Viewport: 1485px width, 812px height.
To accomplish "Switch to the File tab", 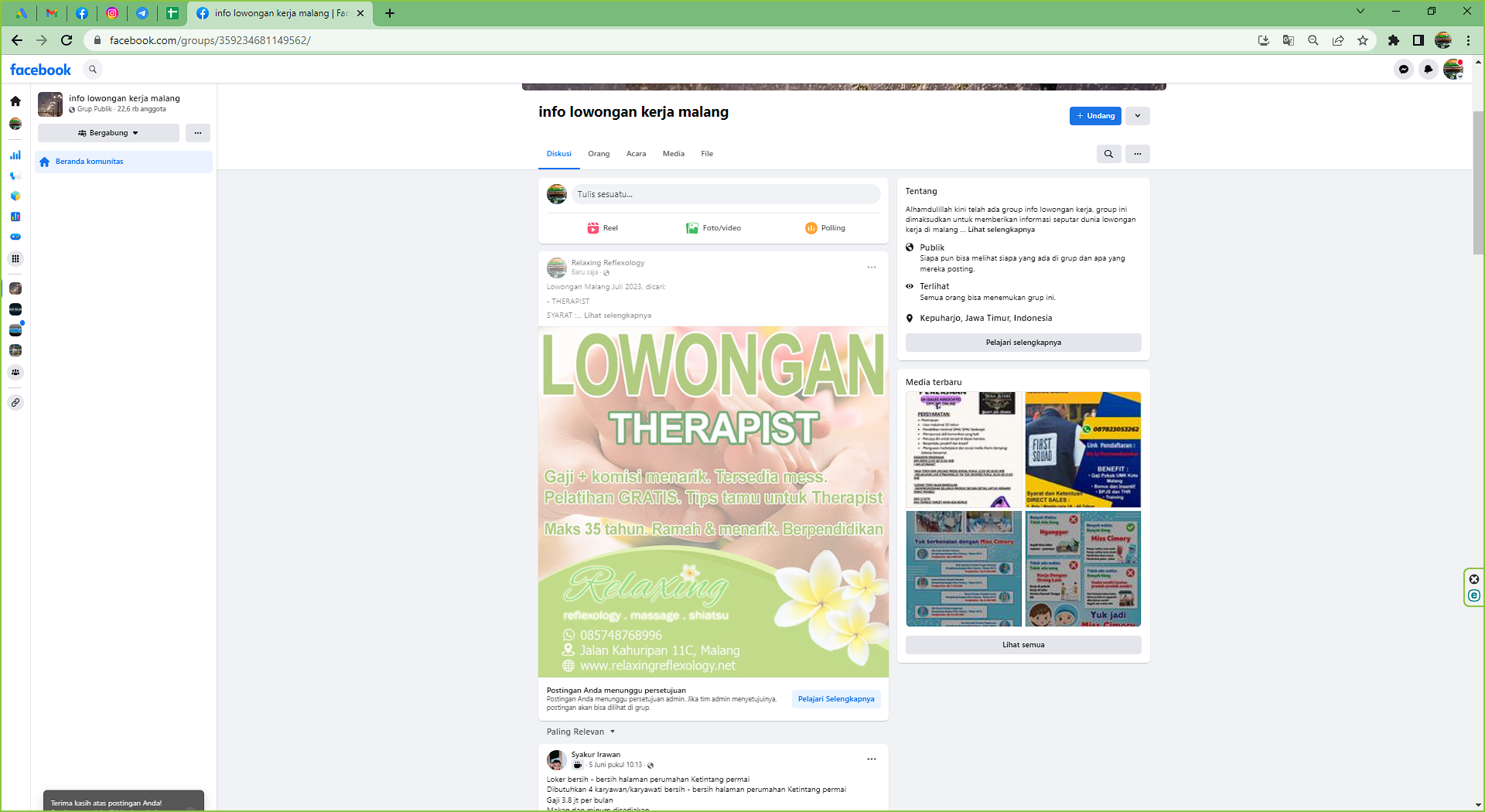I will [707, 154].
